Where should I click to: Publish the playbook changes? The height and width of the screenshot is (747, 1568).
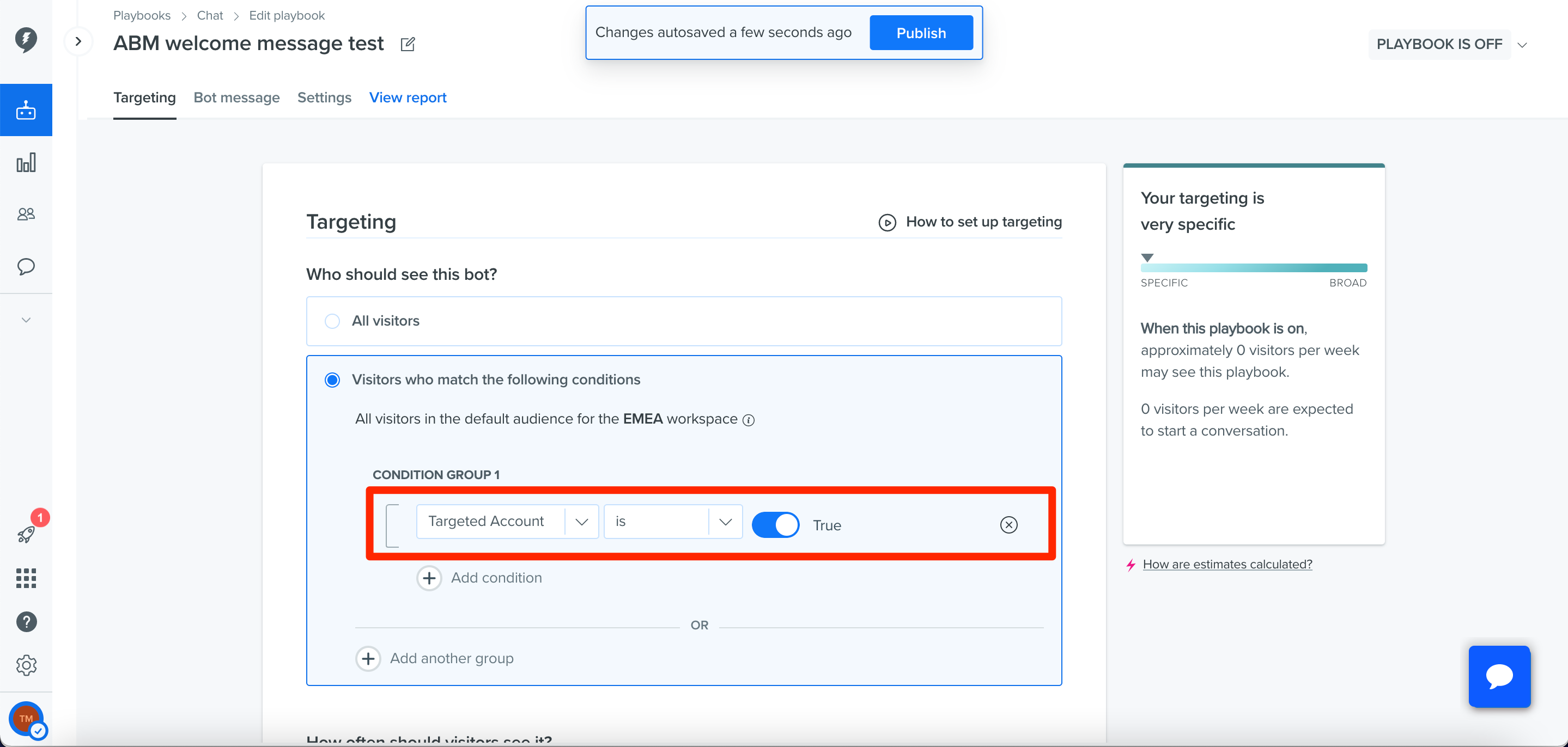921,32
